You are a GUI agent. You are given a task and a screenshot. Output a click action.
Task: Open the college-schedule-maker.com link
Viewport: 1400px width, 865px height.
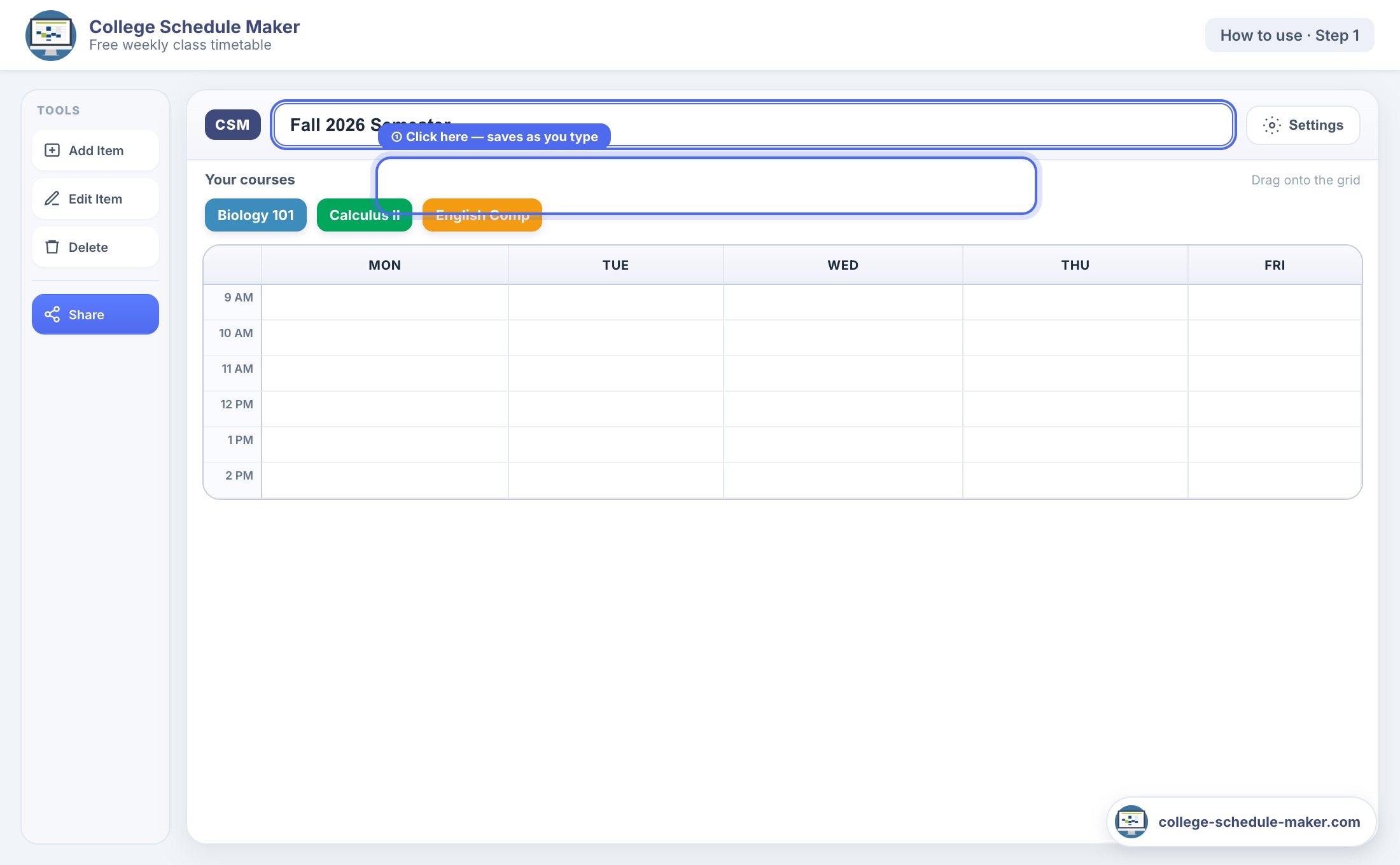click(1241, 821)
